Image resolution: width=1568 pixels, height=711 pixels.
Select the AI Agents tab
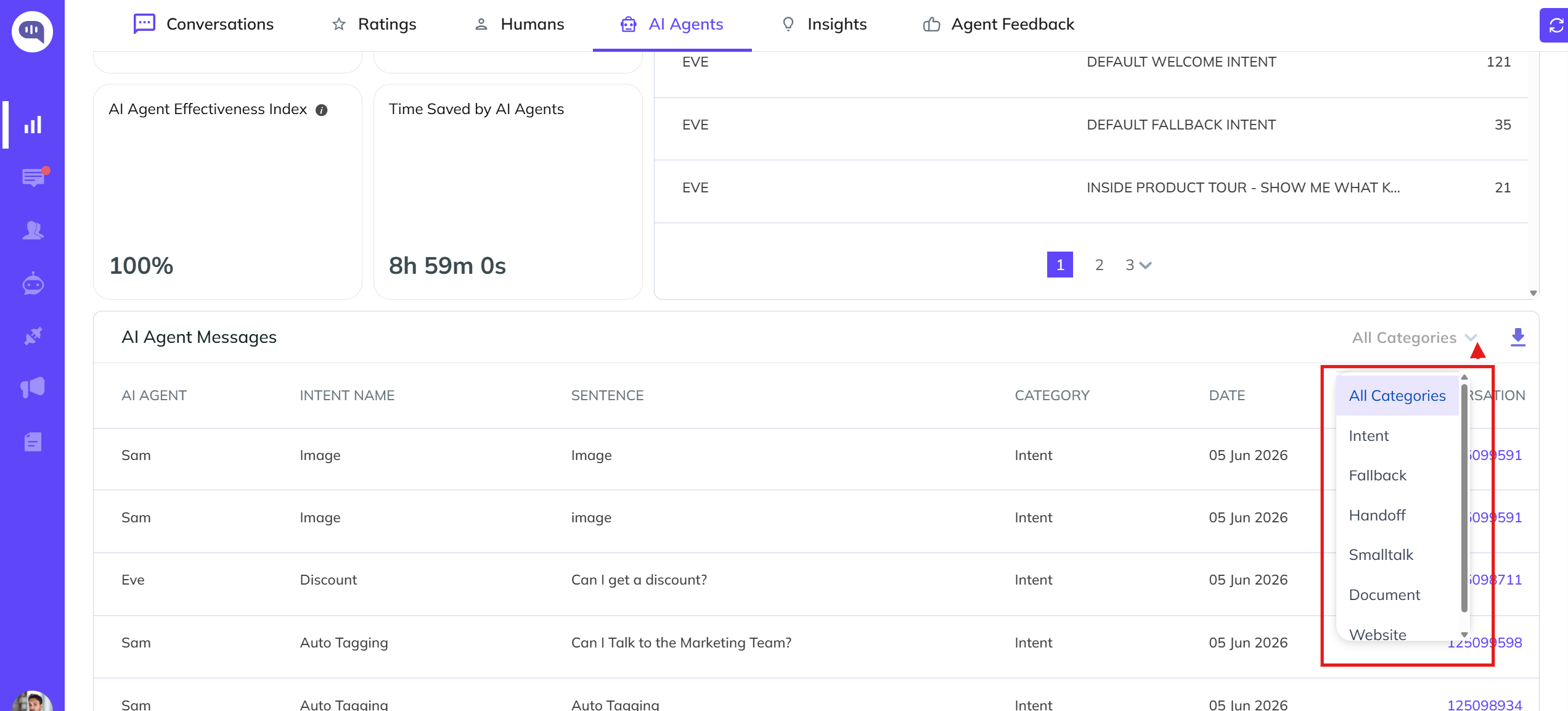click(x=672, y=24)
